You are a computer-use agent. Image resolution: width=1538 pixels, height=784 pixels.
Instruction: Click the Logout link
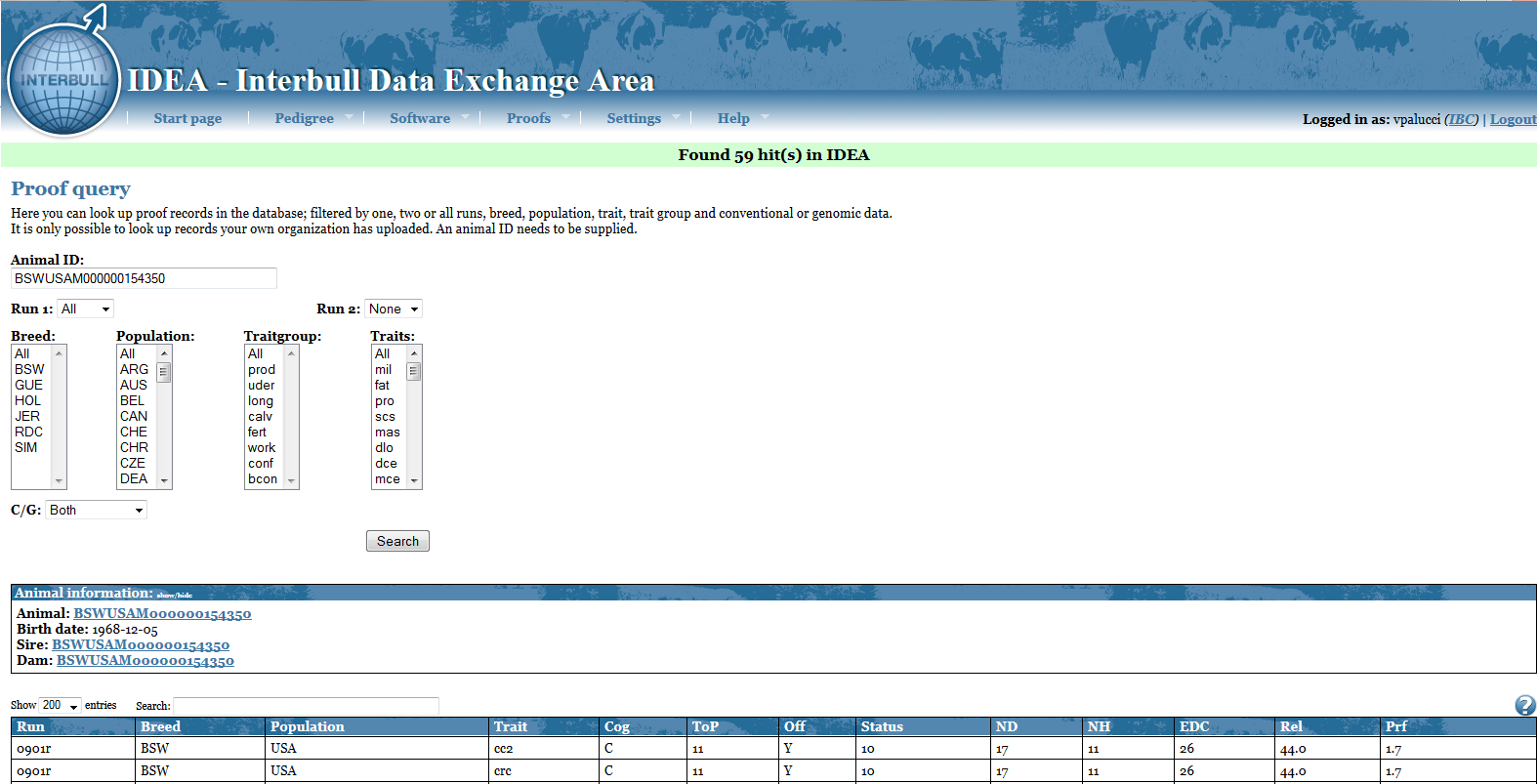point(1513,119)
